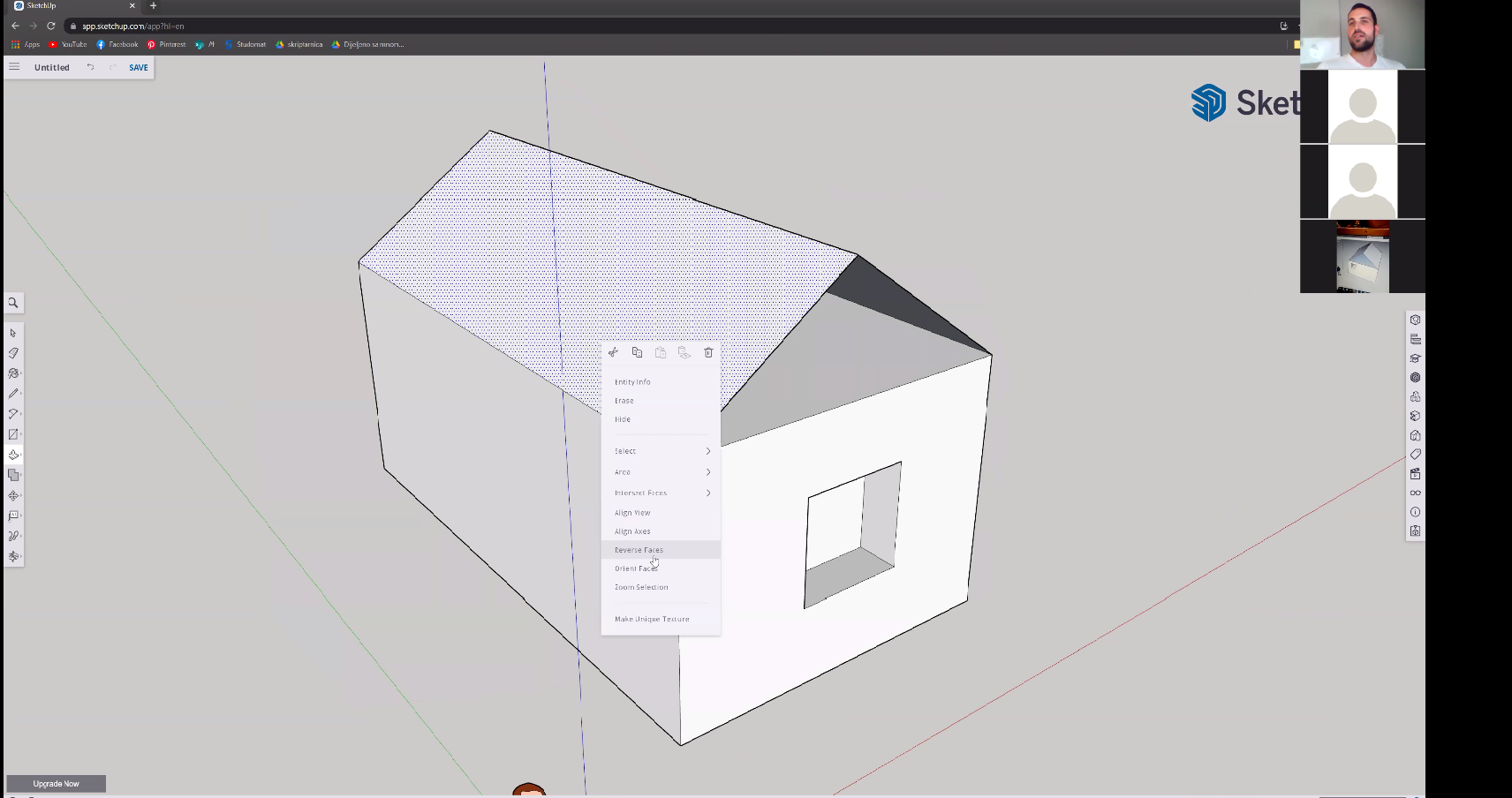Pick the Line pencil tool
The width and height of the screenshot is (1512, 798).
[x=13, y=394]
